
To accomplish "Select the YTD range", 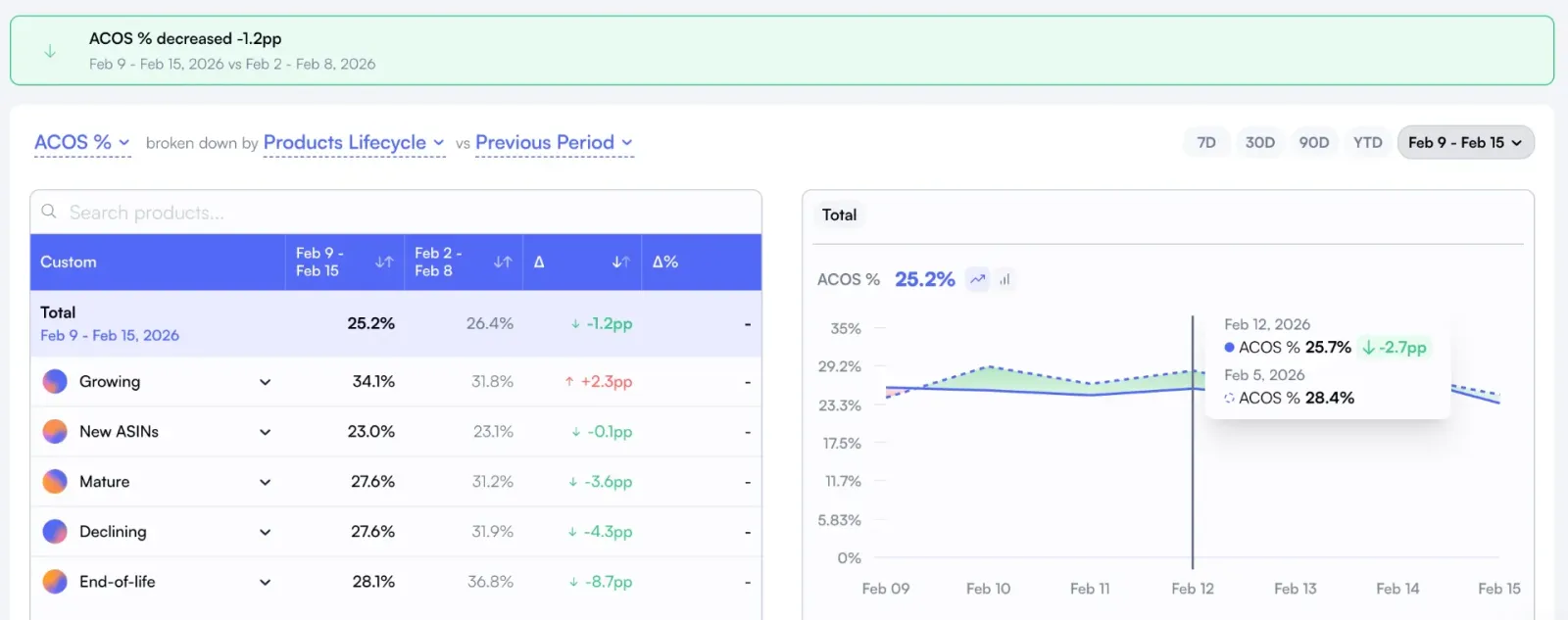I will pyautogui.click(x=1367, y=142).
